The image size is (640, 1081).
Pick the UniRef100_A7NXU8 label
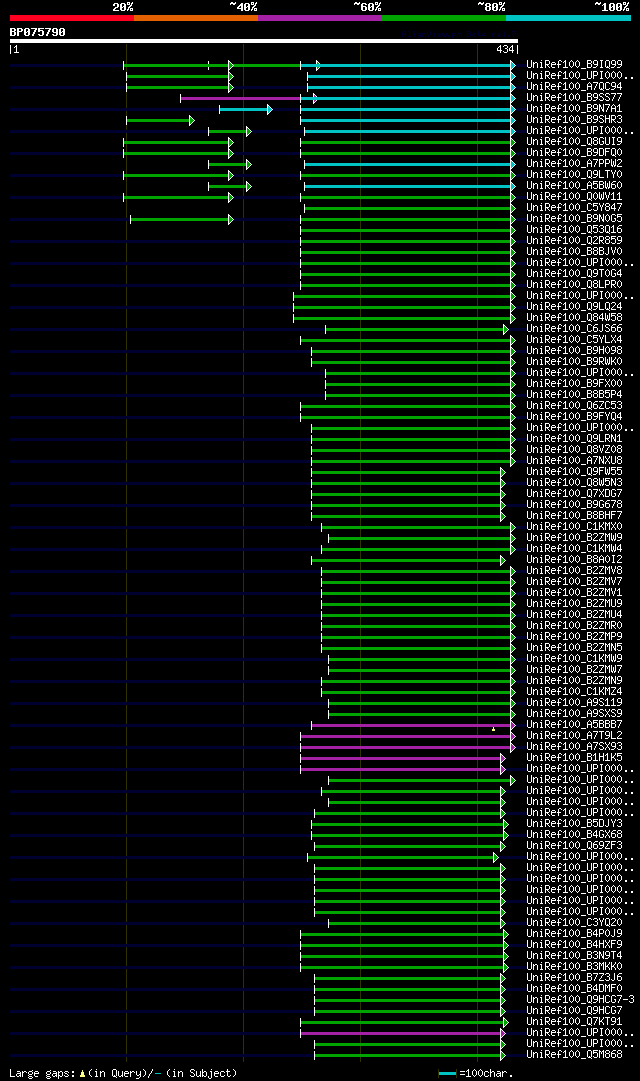574,461
